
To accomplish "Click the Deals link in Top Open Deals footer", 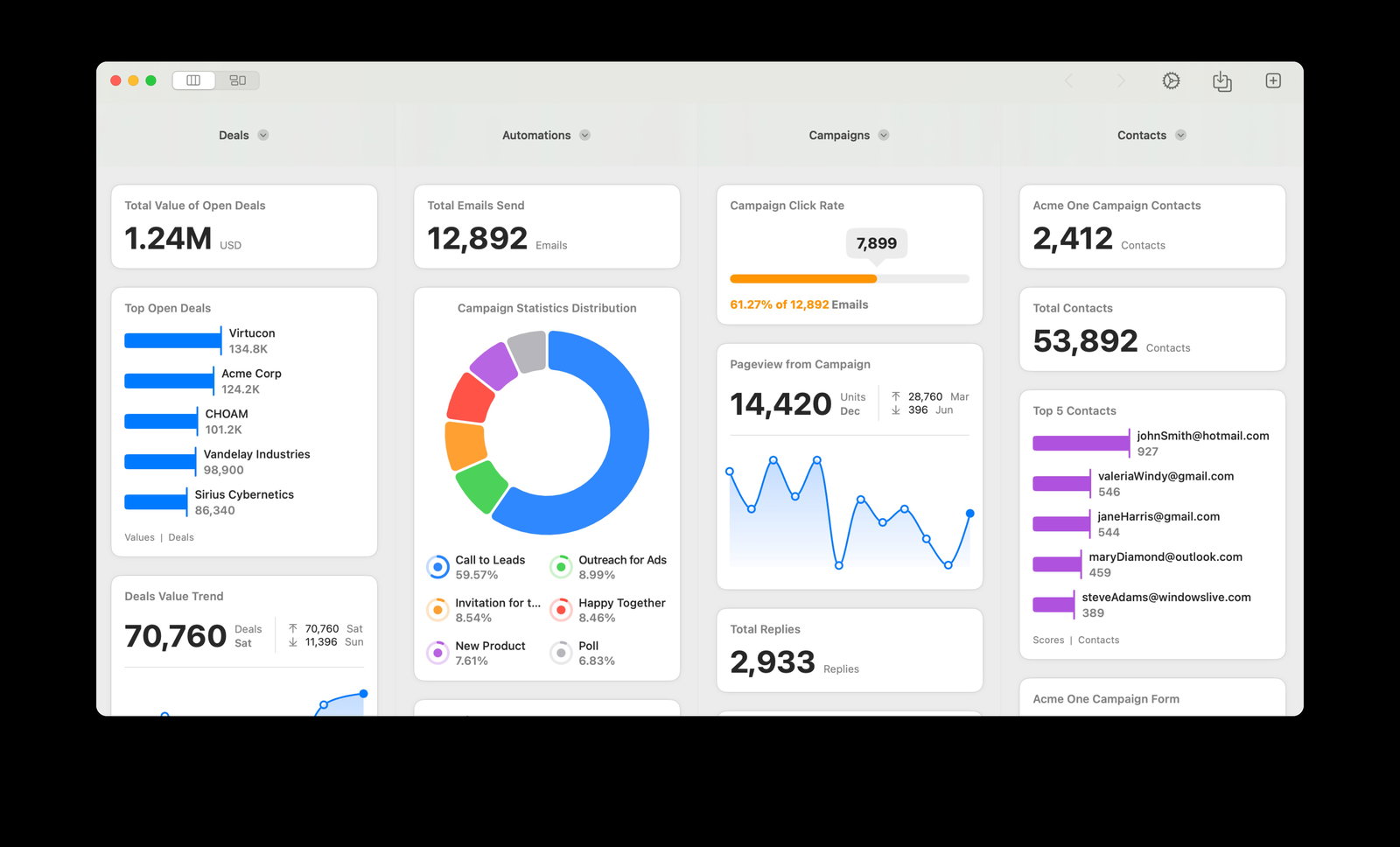I will click(x=180, y=537).
